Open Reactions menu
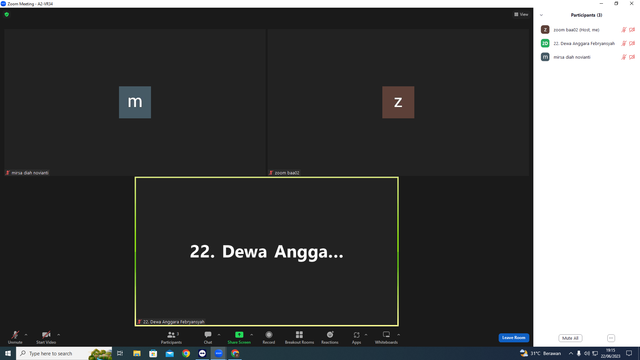The image size is (640, 360). click(x=330, y=337)
